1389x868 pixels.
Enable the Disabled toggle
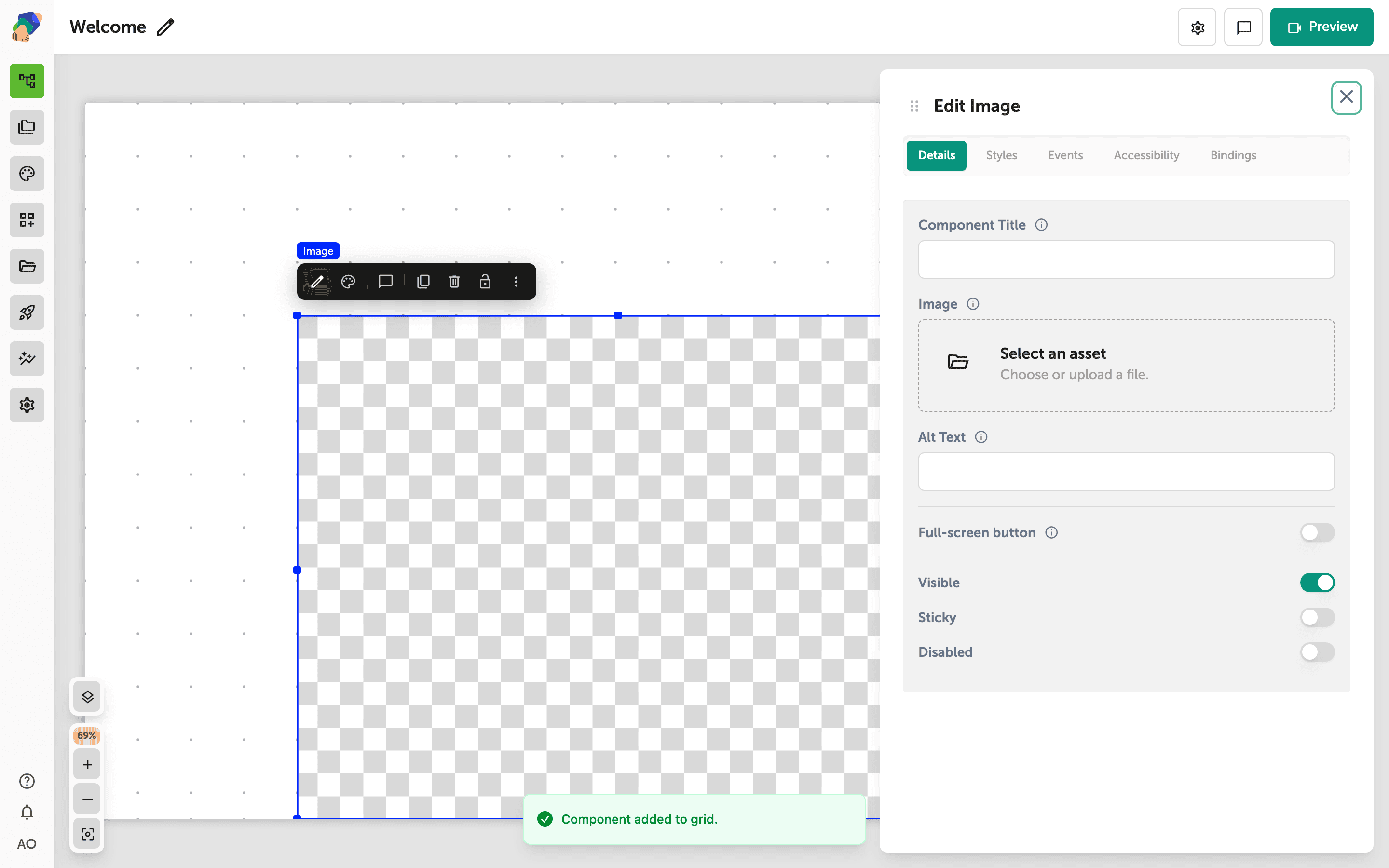point(1317,652)
